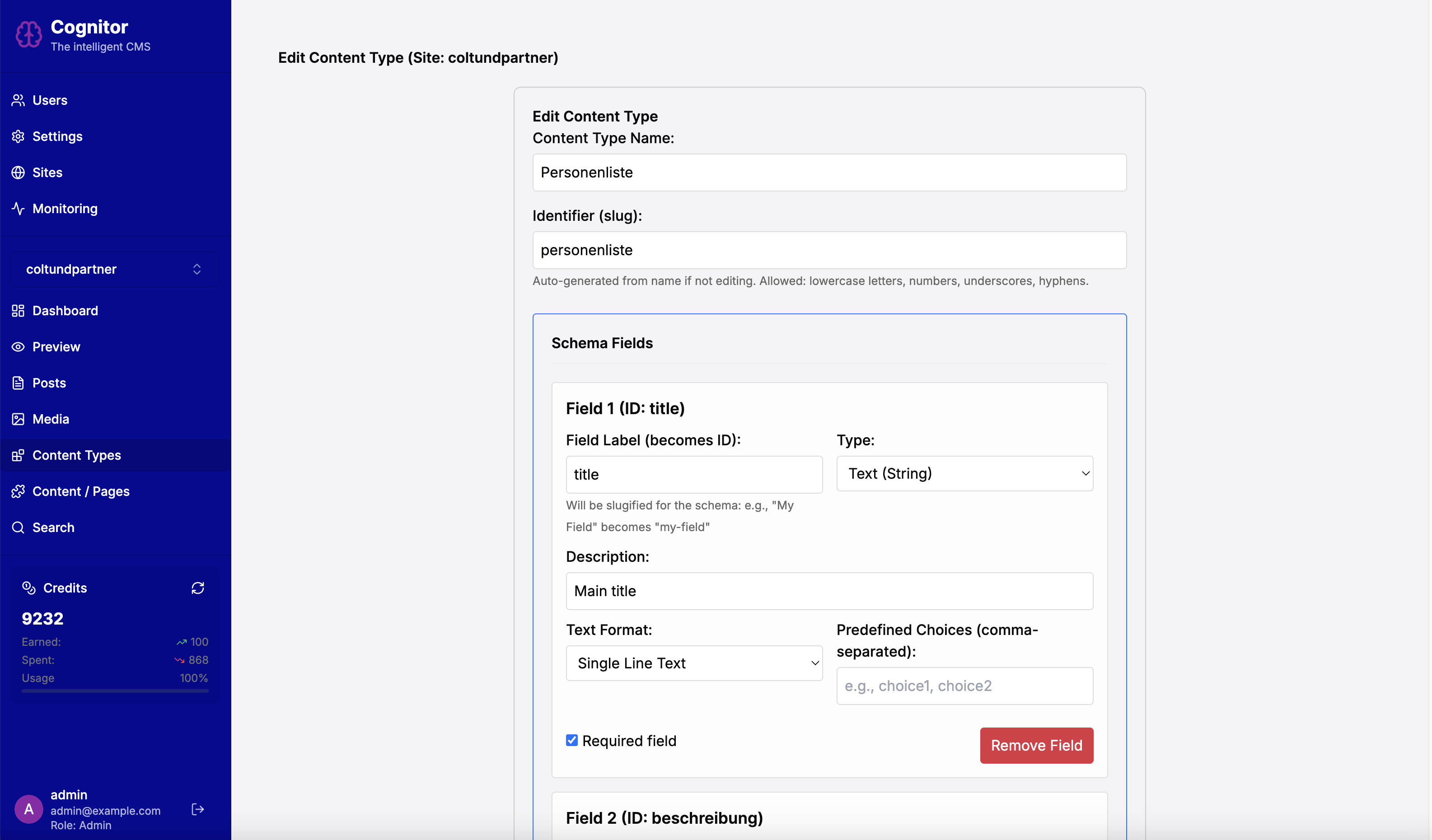Open the Preview eye toggle
The width and height of the screenshot is (1432, 840).
18,346
